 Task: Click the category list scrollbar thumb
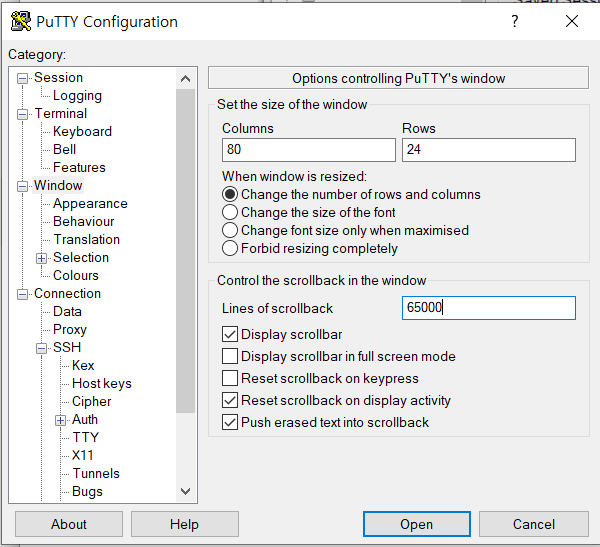click(186, 251)
